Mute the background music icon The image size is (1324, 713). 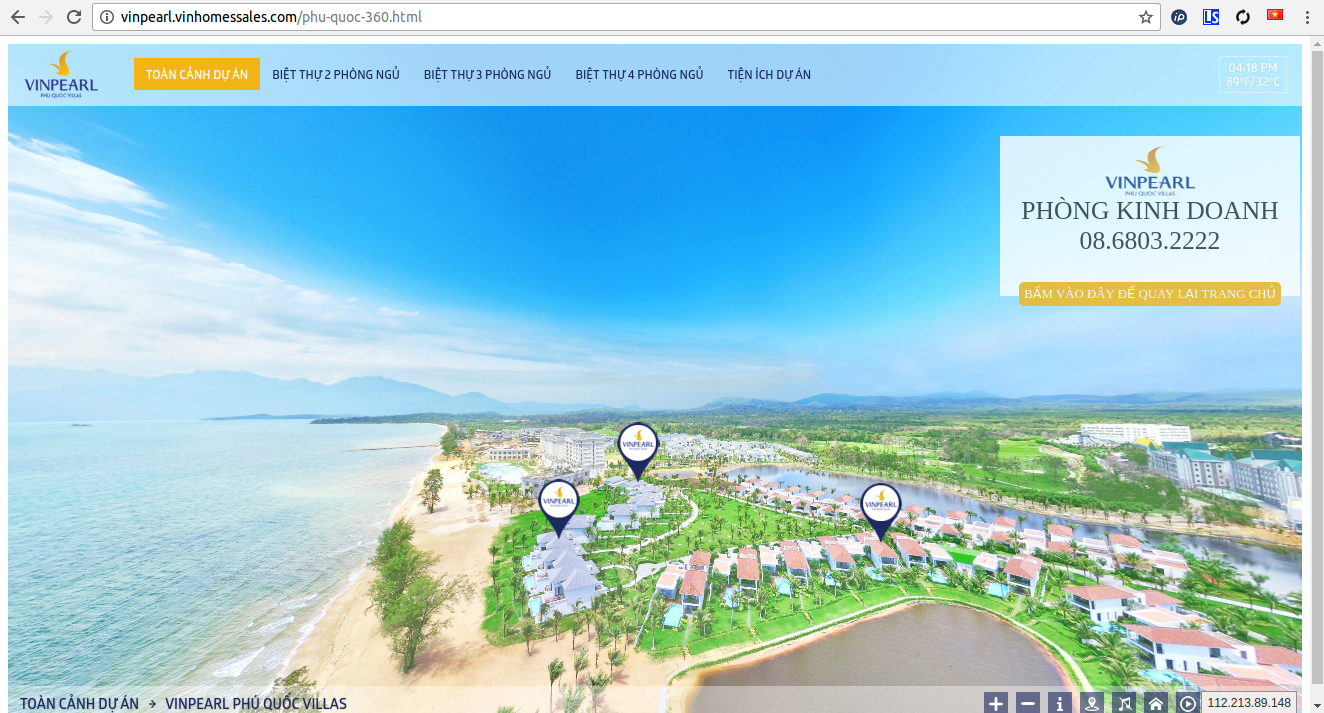tap(1123, 703)
